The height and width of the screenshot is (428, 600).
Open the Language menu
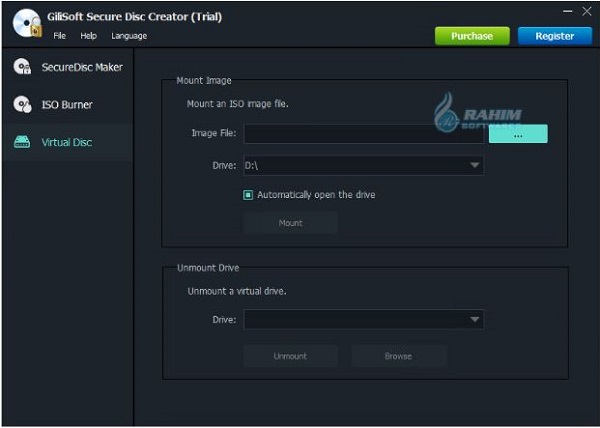tap(129, 36)
